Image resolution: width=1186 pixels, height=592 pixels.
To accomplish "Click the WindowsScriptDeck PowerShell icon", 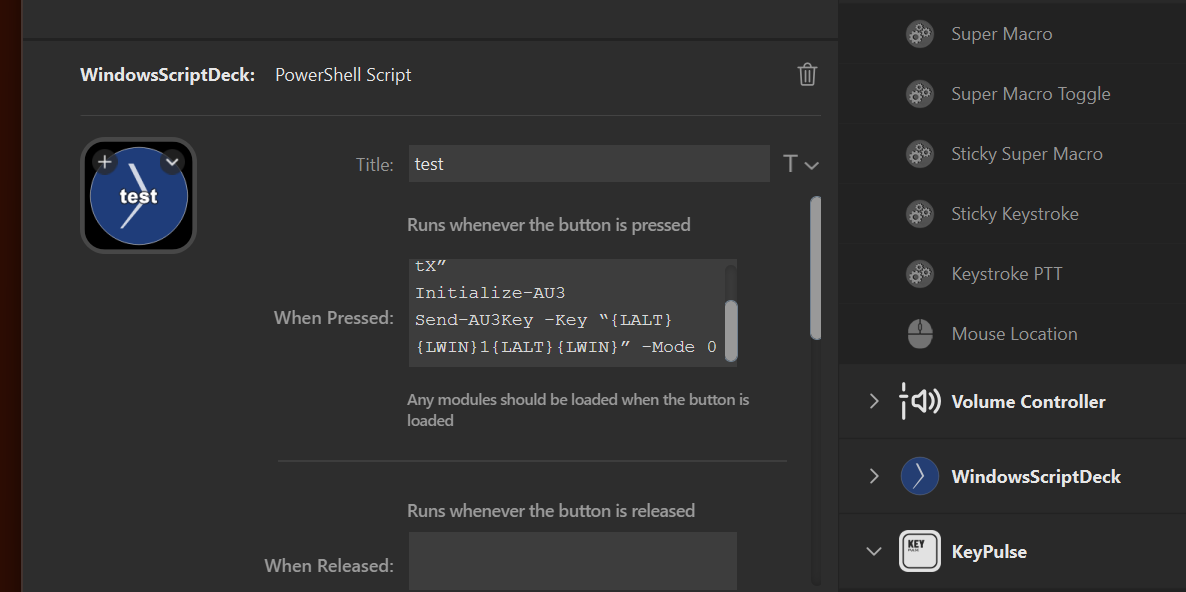I will [x=919, y=476].
